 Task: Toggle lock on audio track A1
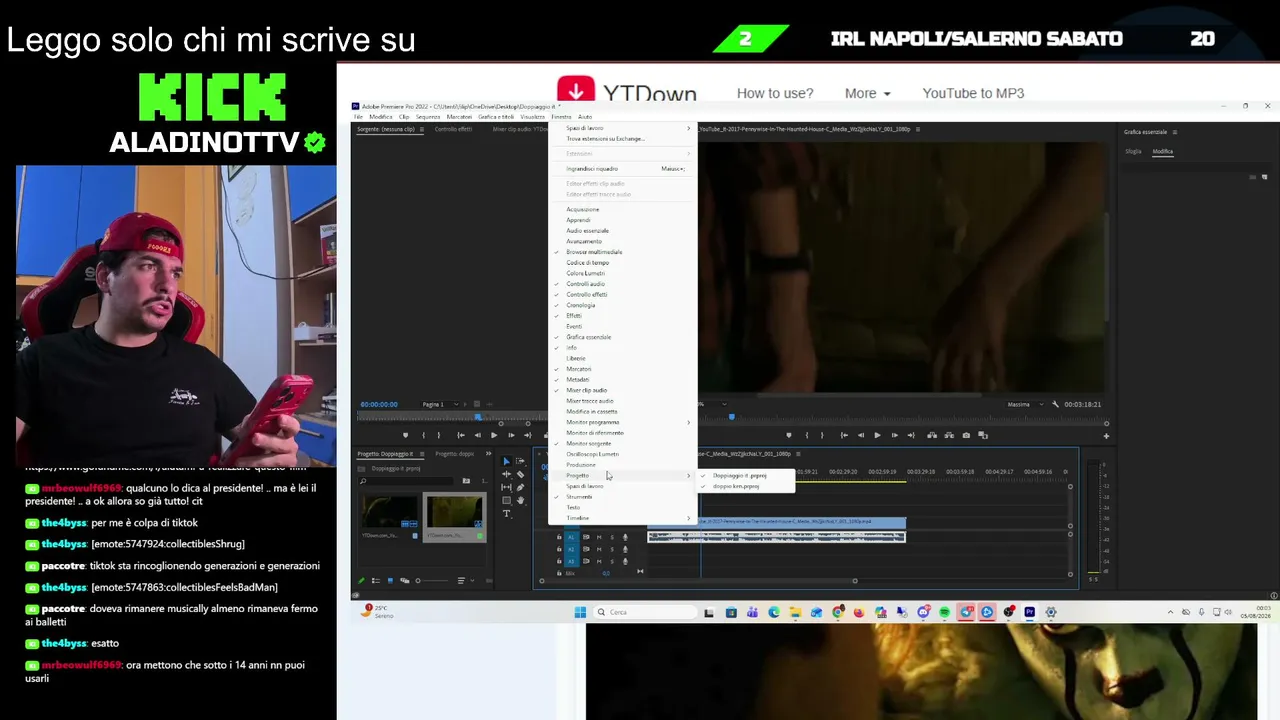tap(559, 537)
